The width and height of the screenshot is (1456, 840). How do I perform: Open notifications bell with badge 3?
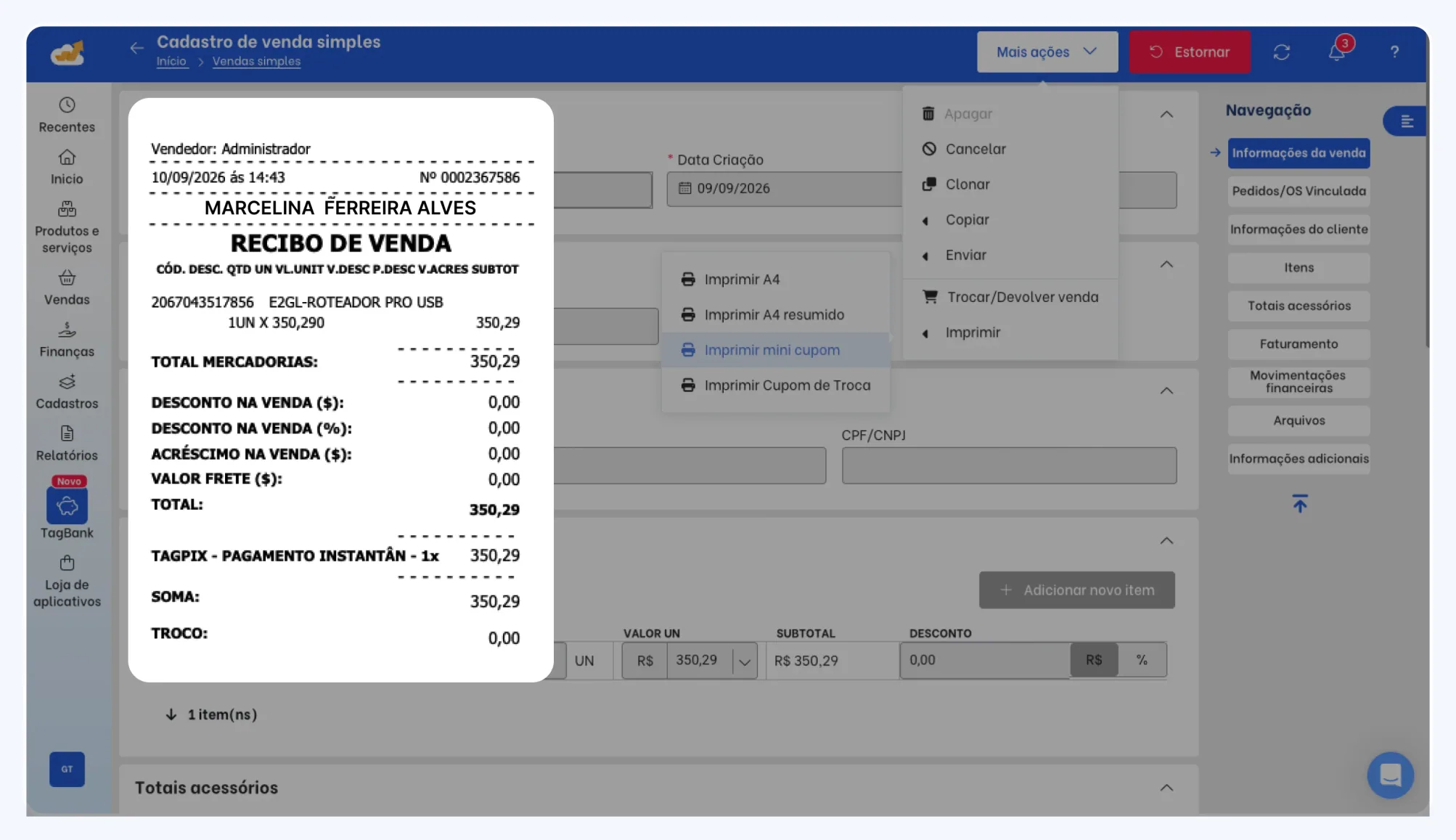click(1337, 52)
